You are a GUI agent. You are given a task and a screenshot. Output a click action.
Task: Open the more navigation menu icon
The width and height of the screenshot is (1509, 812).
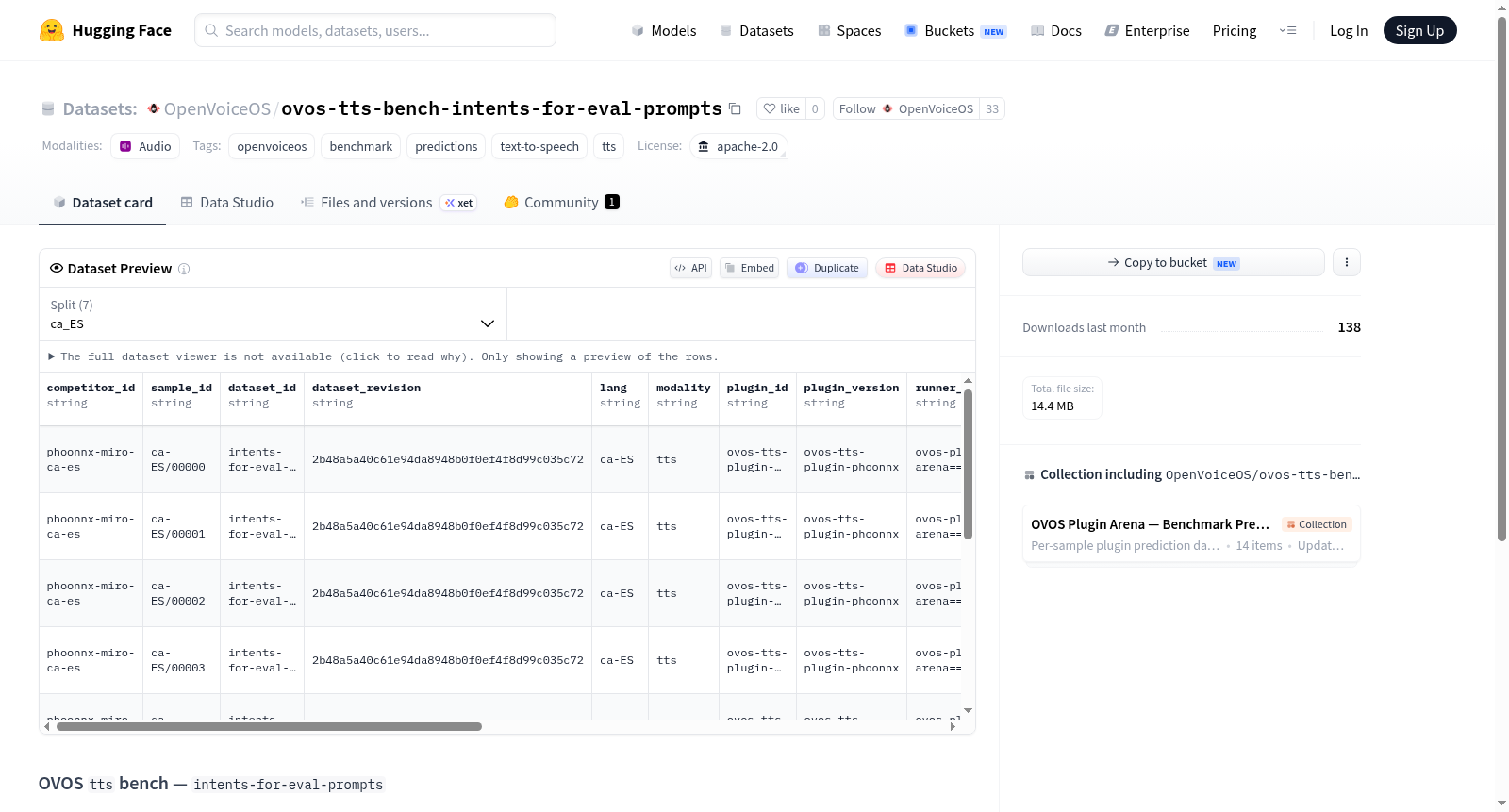click(1287, 30)
